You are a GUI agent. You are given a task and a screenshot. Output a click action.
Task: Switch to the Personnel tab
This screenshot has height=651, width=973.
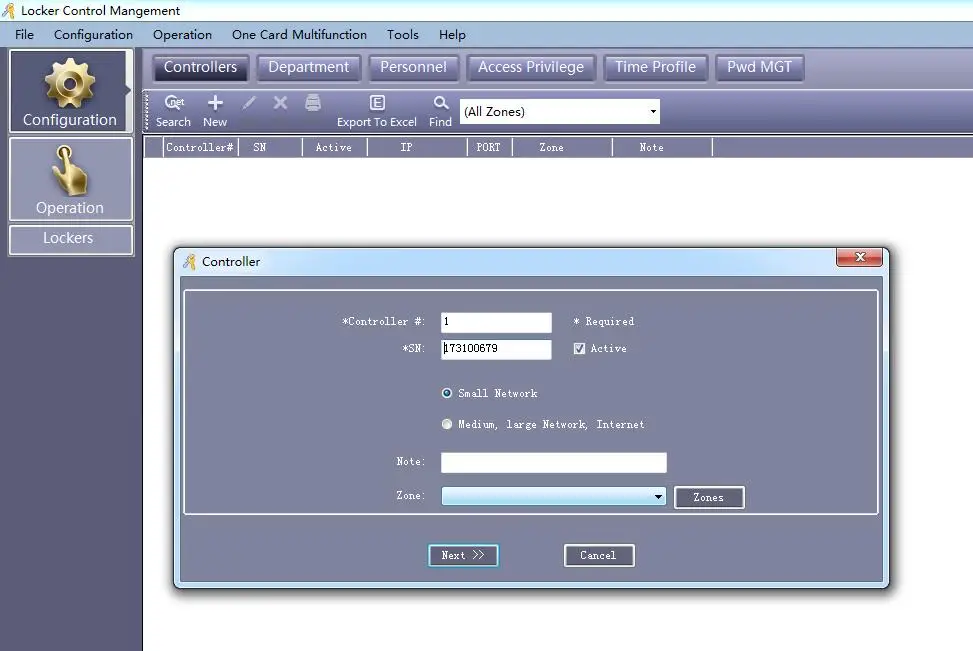point(413,67)
